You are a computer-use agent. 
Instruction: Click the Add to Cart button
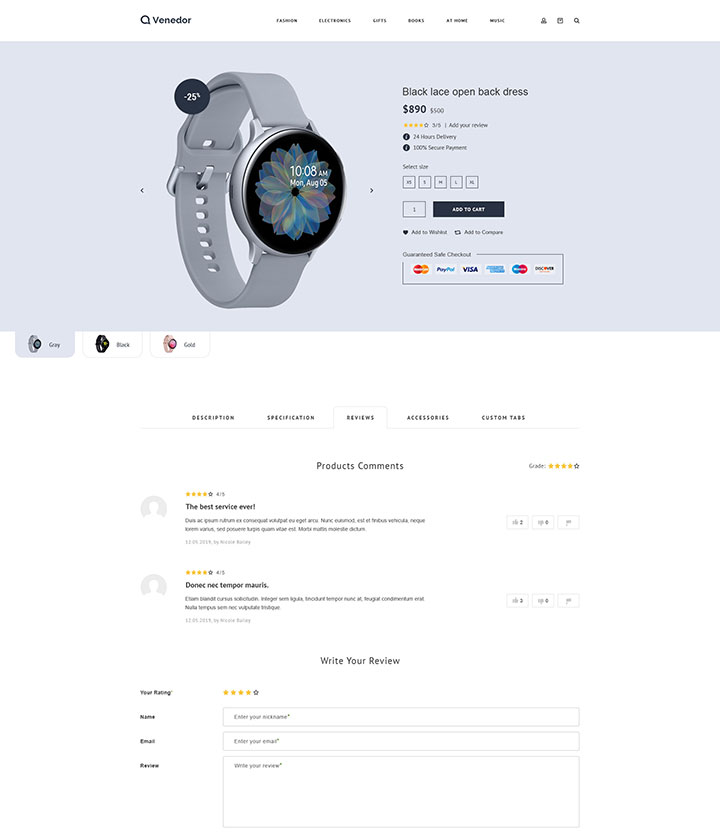[469, 210]
